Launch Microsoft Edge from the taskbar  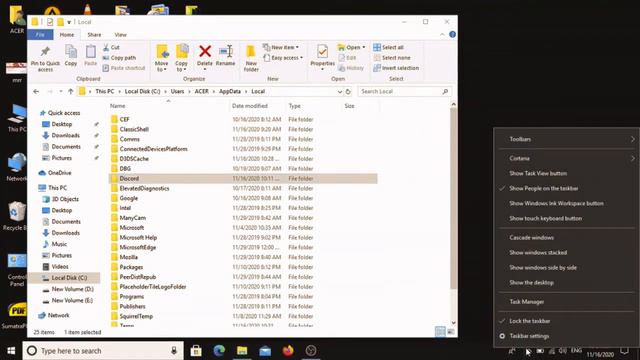[x=219, y=351]
